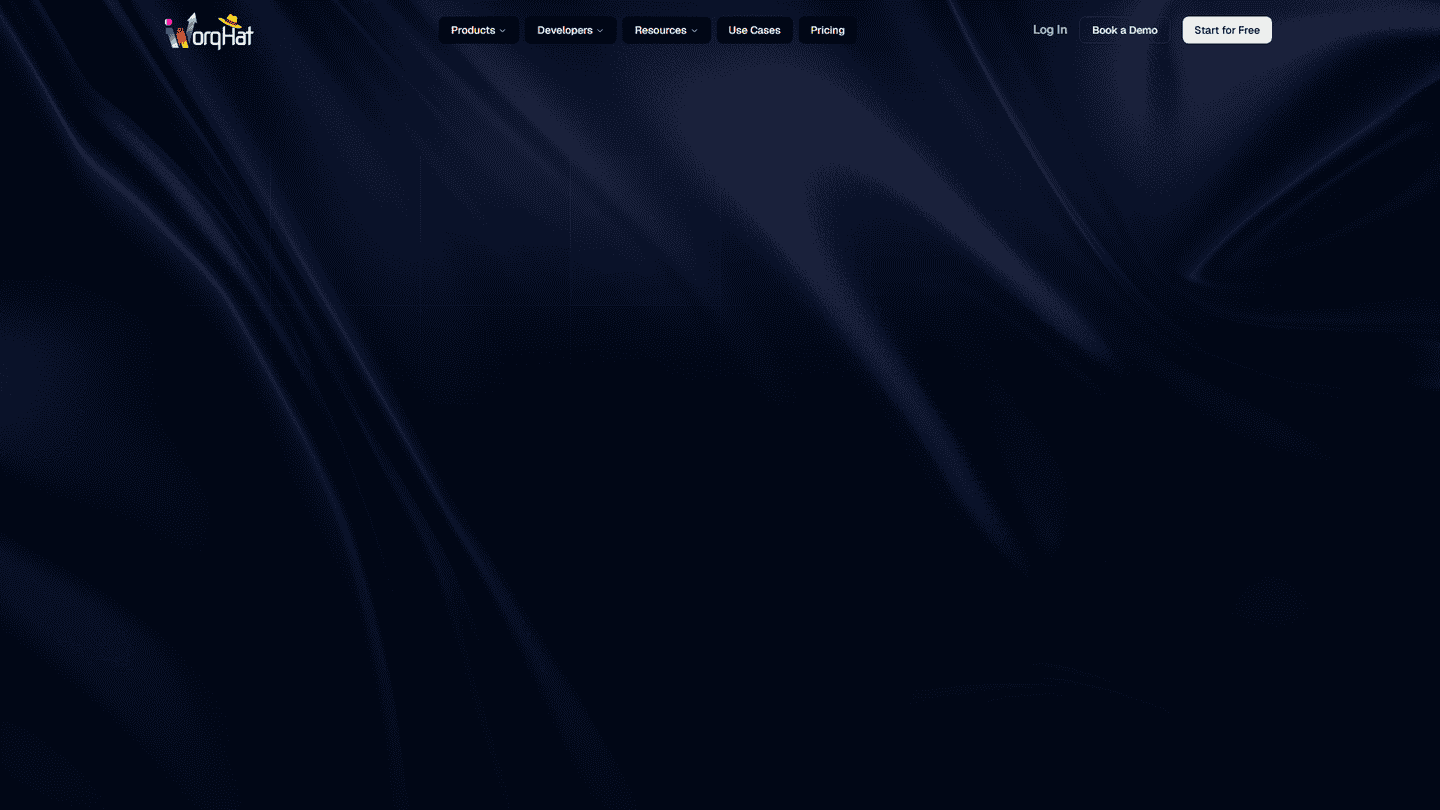Open the Developers menu
This screenshot has width=1440, height=810.
(565, 30)
